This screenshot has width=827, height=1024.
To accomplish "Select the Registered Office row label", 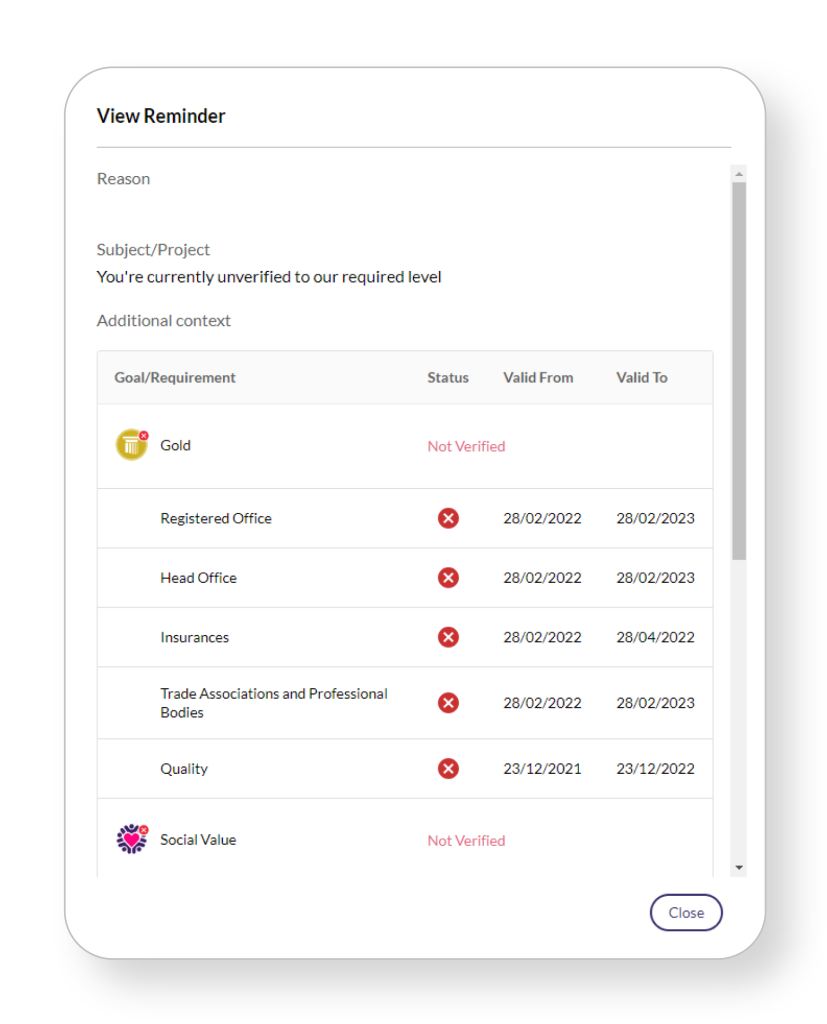I will click(x=216, y=519).
